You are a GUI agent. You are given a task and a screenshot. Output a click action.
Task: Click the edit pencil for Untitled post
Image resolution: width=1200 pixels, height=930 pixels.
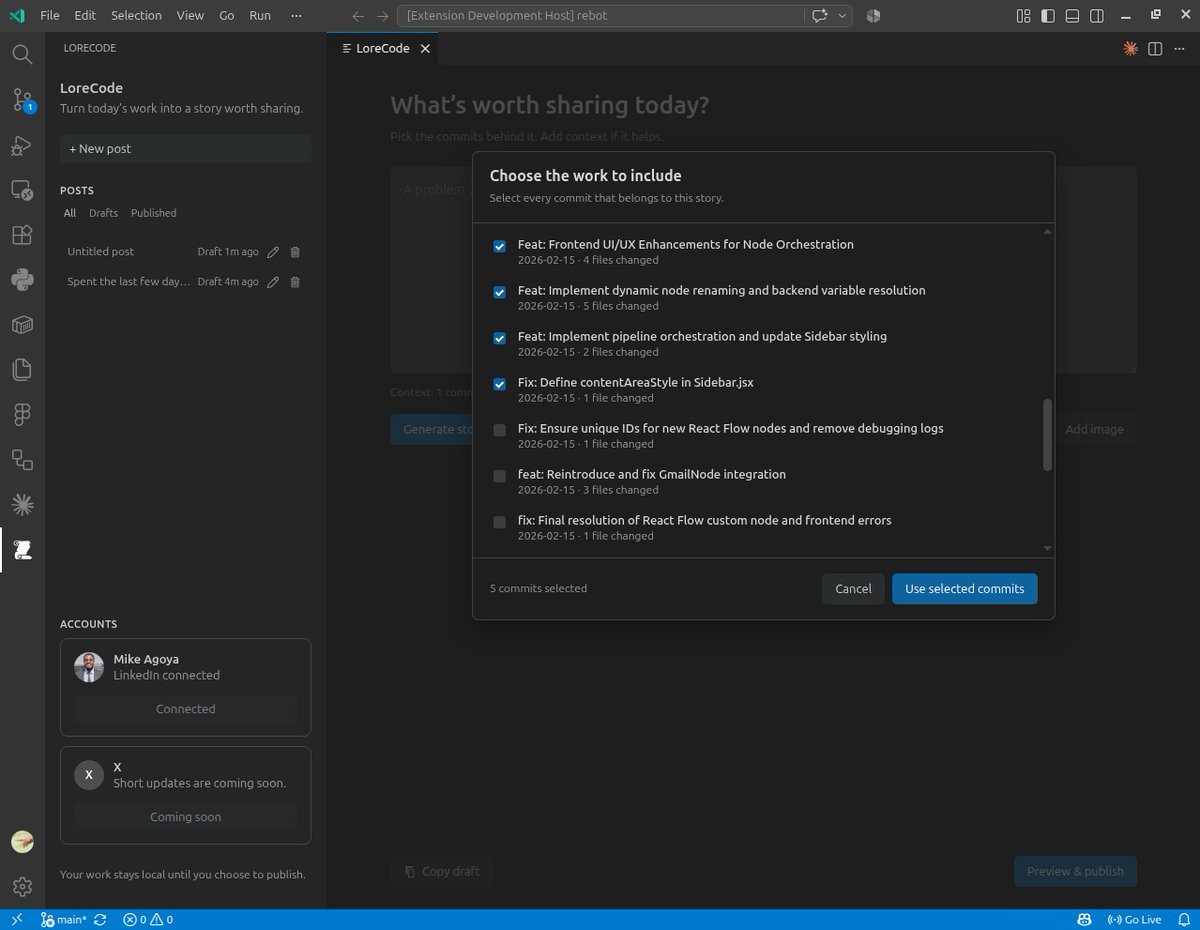273,252
